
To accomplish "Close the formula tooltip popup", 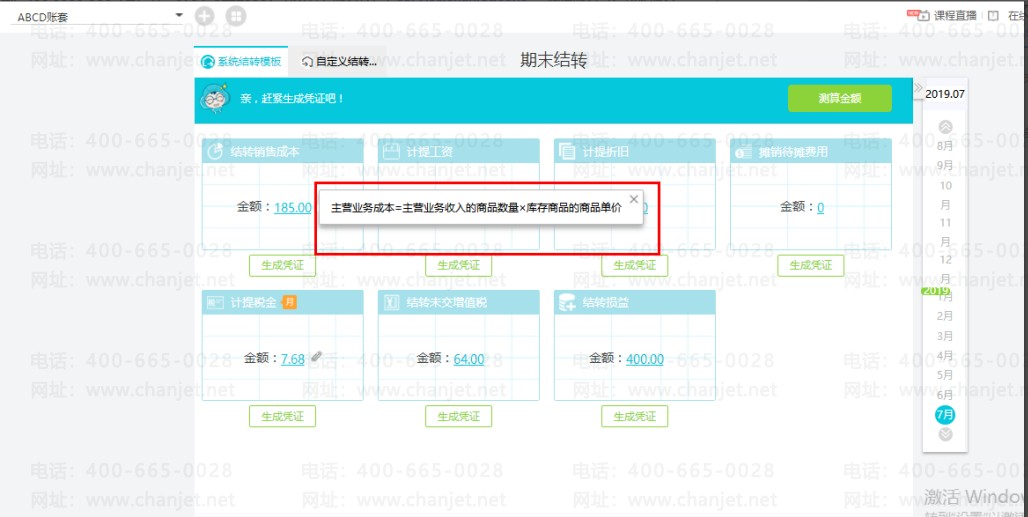I will [x=633, y=199].
